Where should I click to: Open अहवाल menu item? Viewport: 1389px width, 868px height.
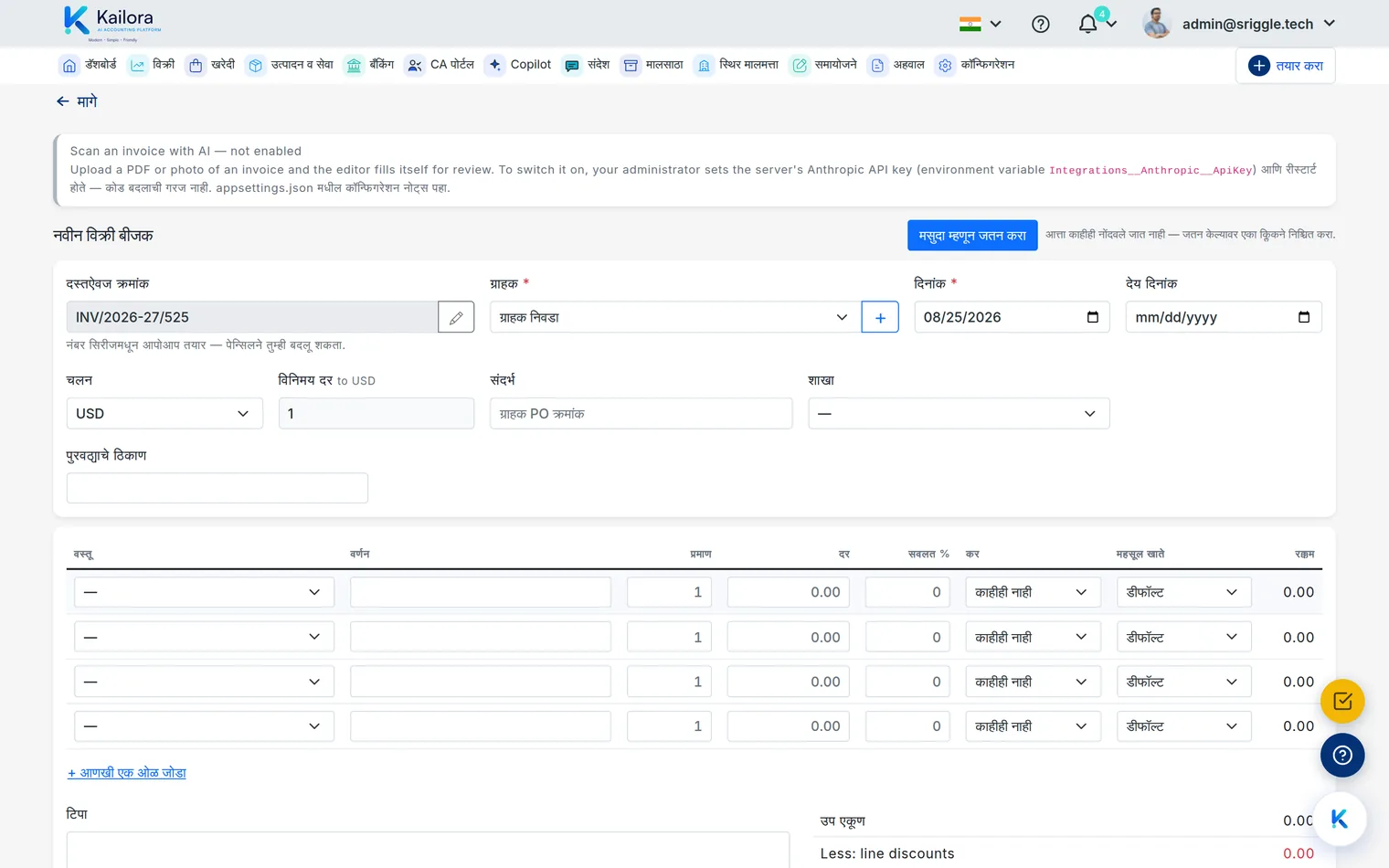(x=897, y=65)
